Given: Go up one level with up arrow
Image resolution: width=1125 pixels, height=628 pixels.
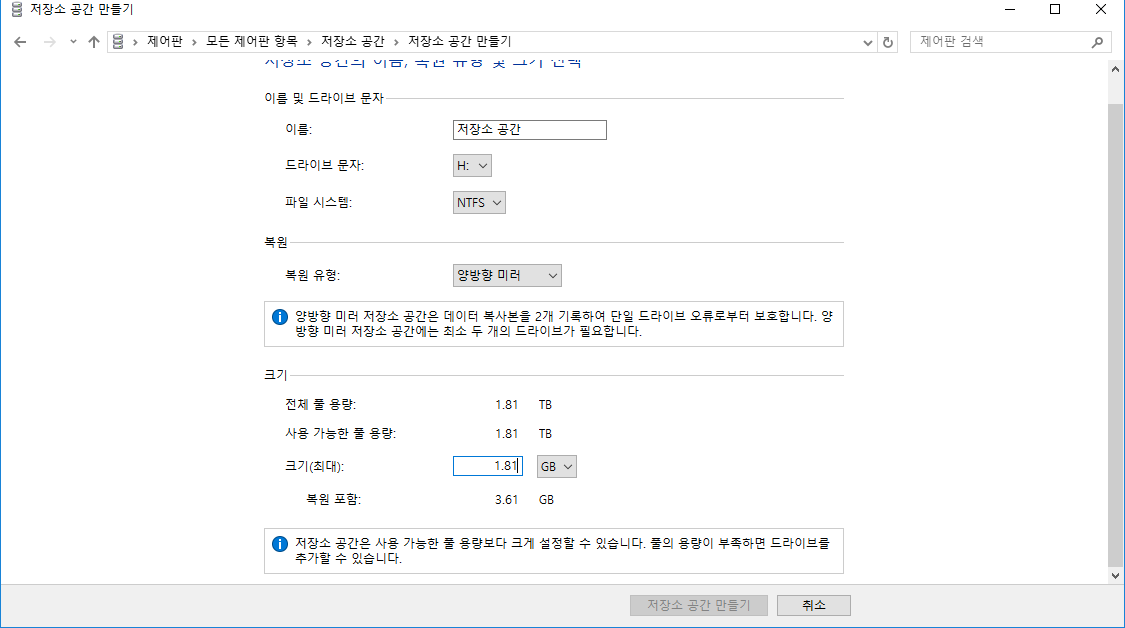Looking at the screenshot, I should click(94, 42).
